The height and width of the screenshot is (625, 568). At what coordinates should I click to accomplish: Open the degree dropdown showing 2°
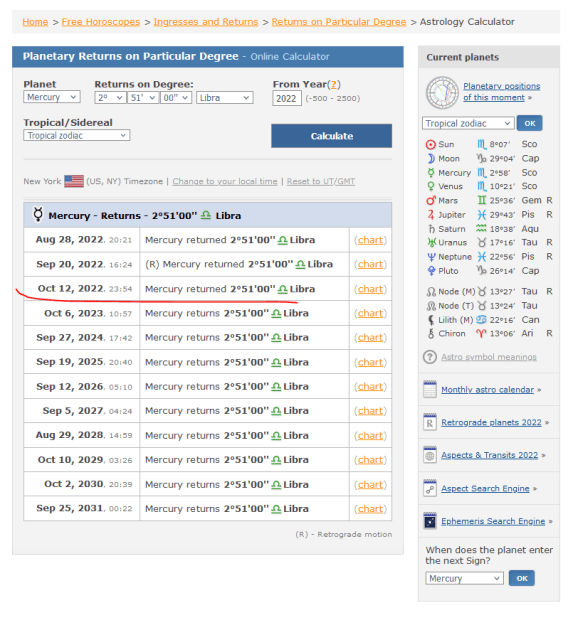click(110, 98)
